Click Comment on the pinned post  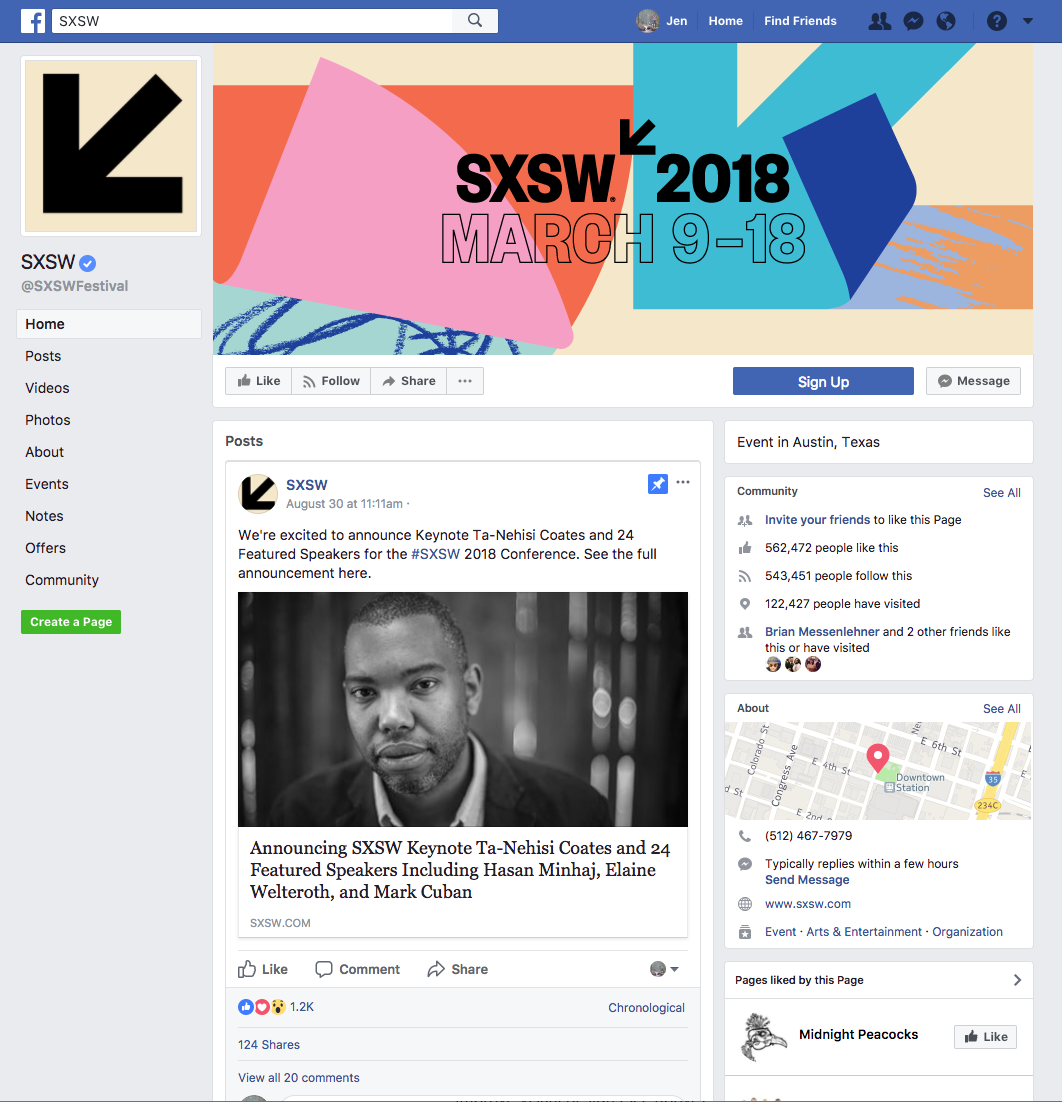(357, 969)
